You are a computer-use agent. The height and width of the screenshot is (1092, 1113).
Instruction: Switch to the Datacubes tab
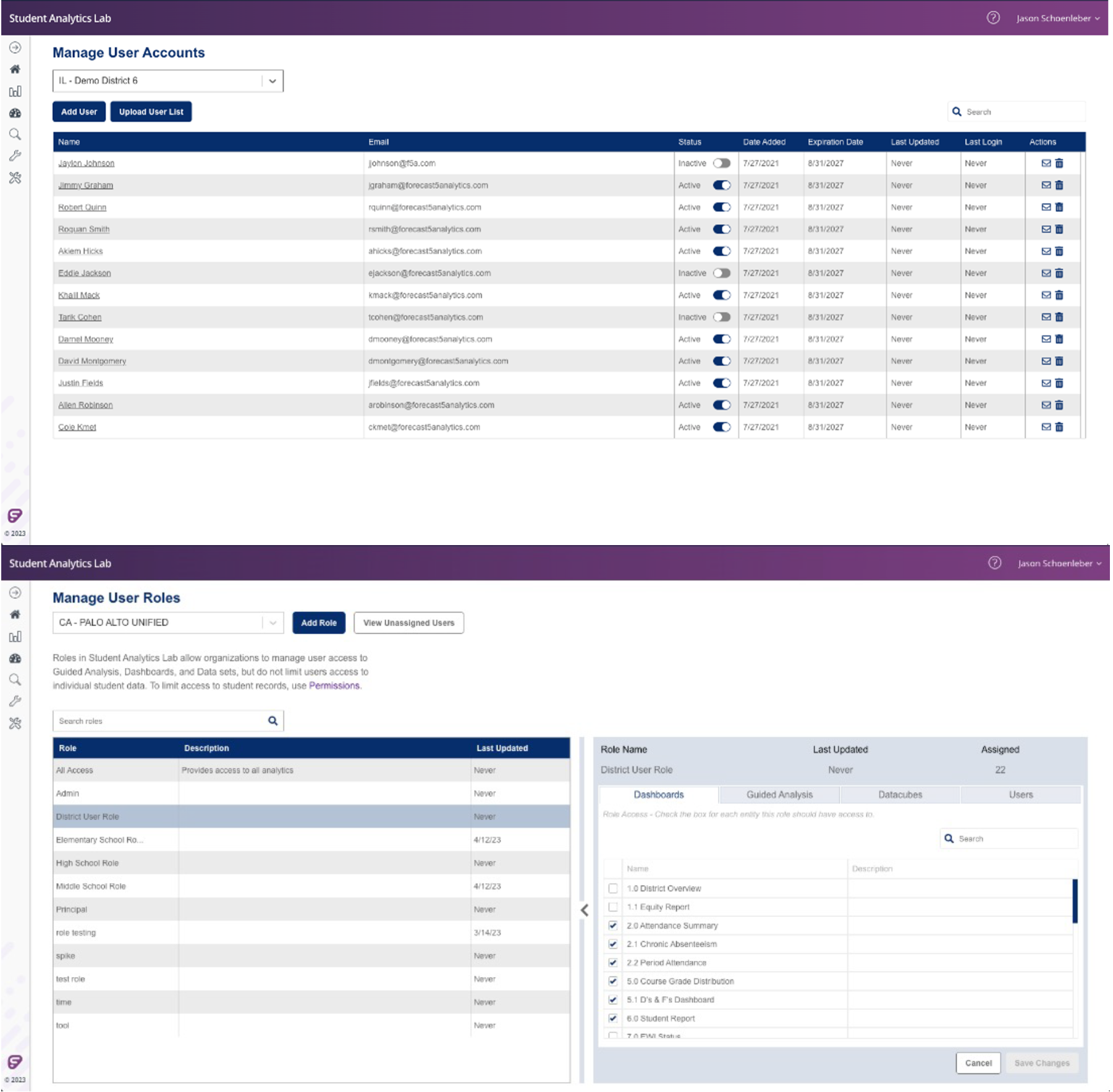pyautogui.click(x=900, y=795)
